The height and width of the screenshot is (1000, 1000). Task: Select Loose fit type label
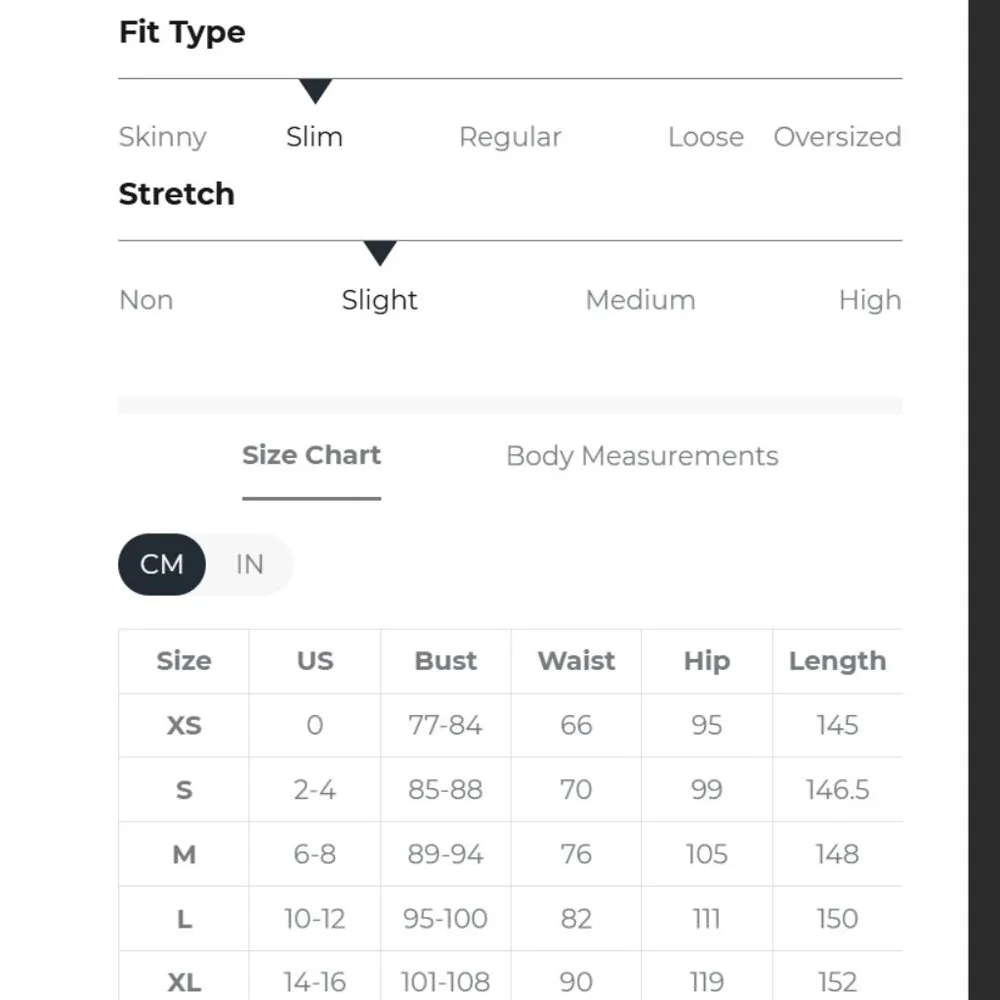[706, 137]
